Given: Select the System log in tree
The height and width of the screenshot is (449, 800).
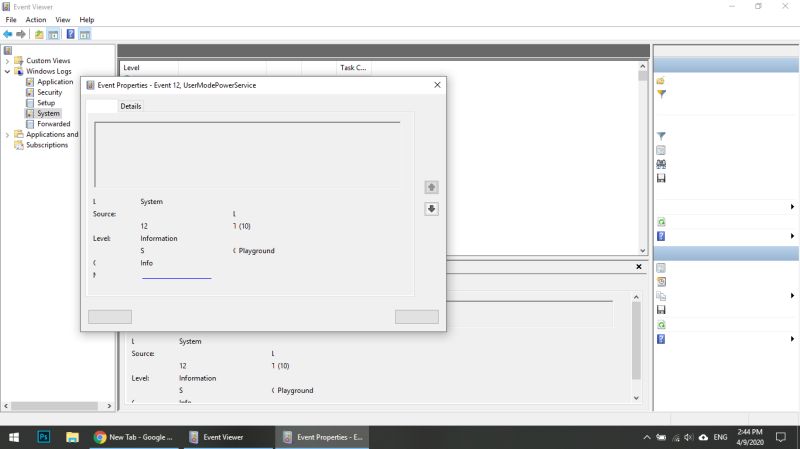Looking at the screenshot, I should (x=48, y=113).
